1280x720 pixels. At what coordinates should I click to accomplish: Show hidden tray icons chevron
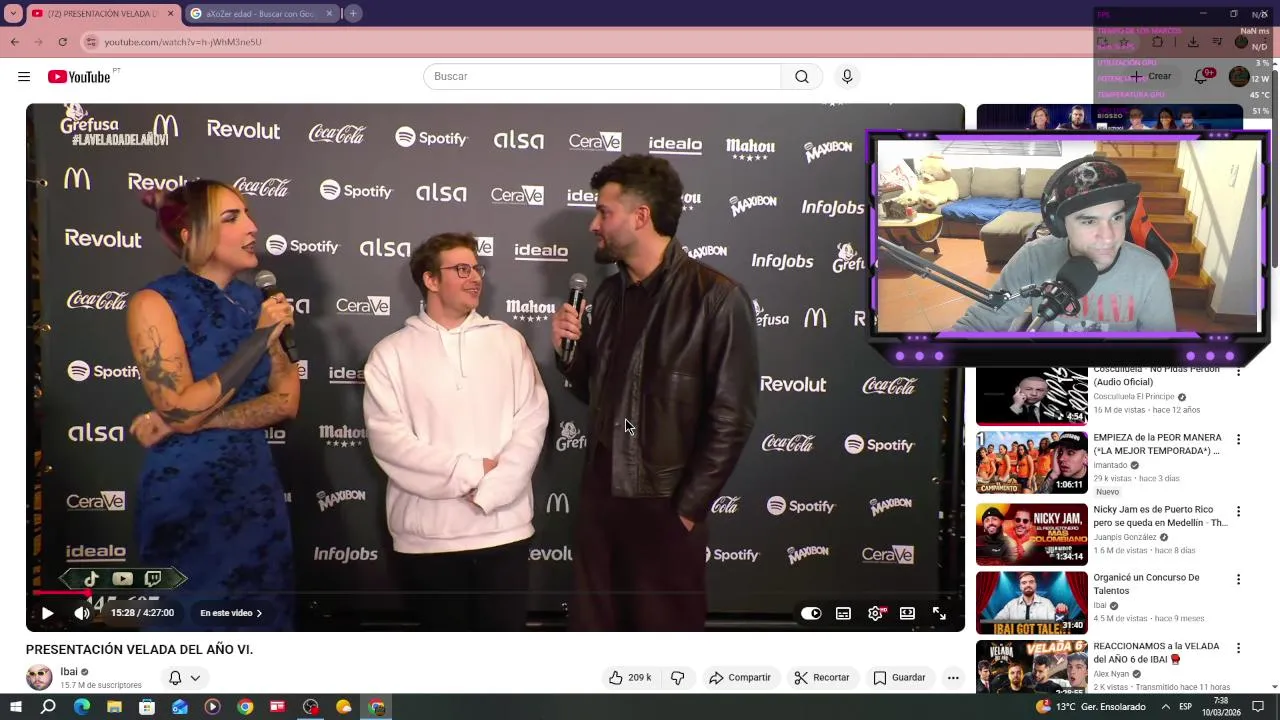(x=1165, y=707)
